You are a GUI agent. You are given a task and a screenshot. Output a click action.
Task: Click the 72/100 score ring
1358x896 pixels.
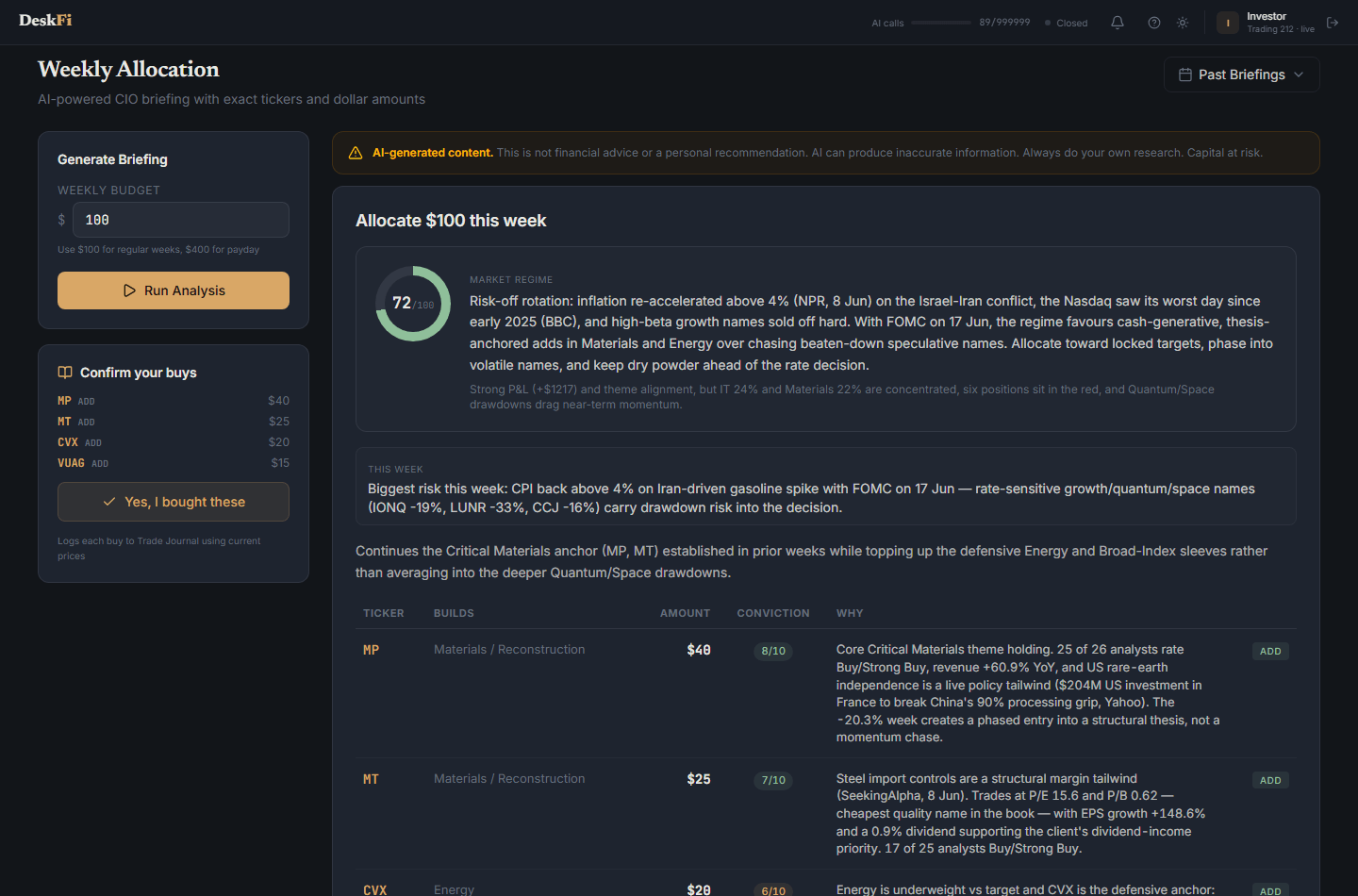(413, 304)
